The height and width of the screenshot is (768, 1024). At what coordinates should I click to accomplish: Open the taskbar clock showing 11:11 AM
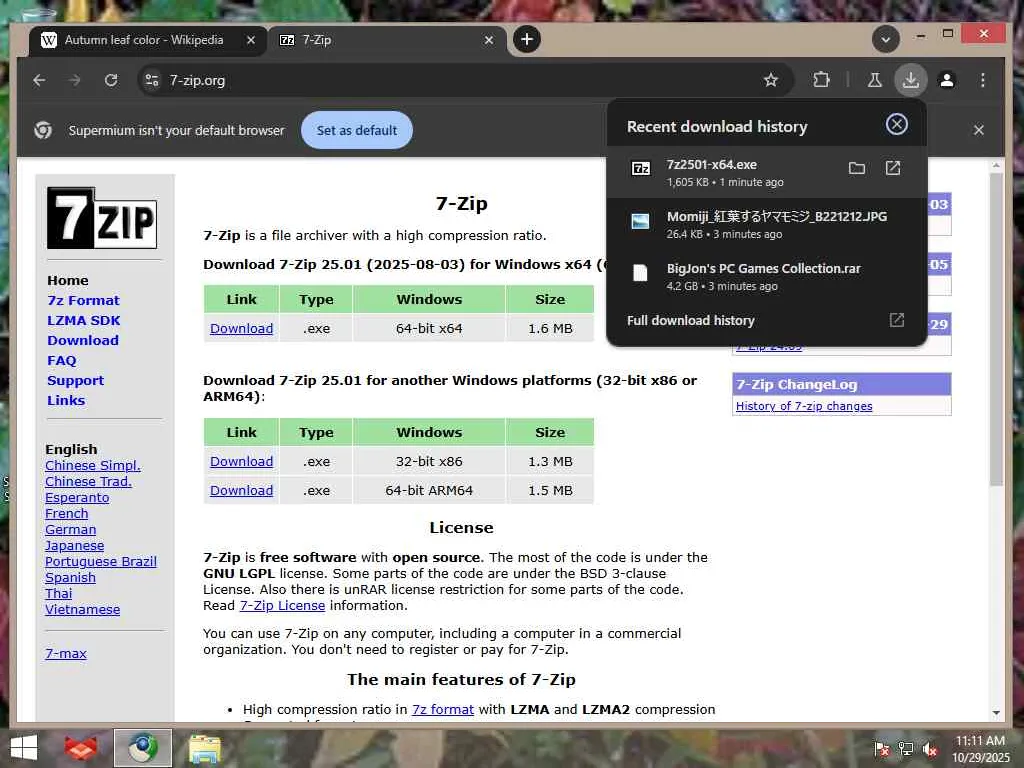coord(980,749)
